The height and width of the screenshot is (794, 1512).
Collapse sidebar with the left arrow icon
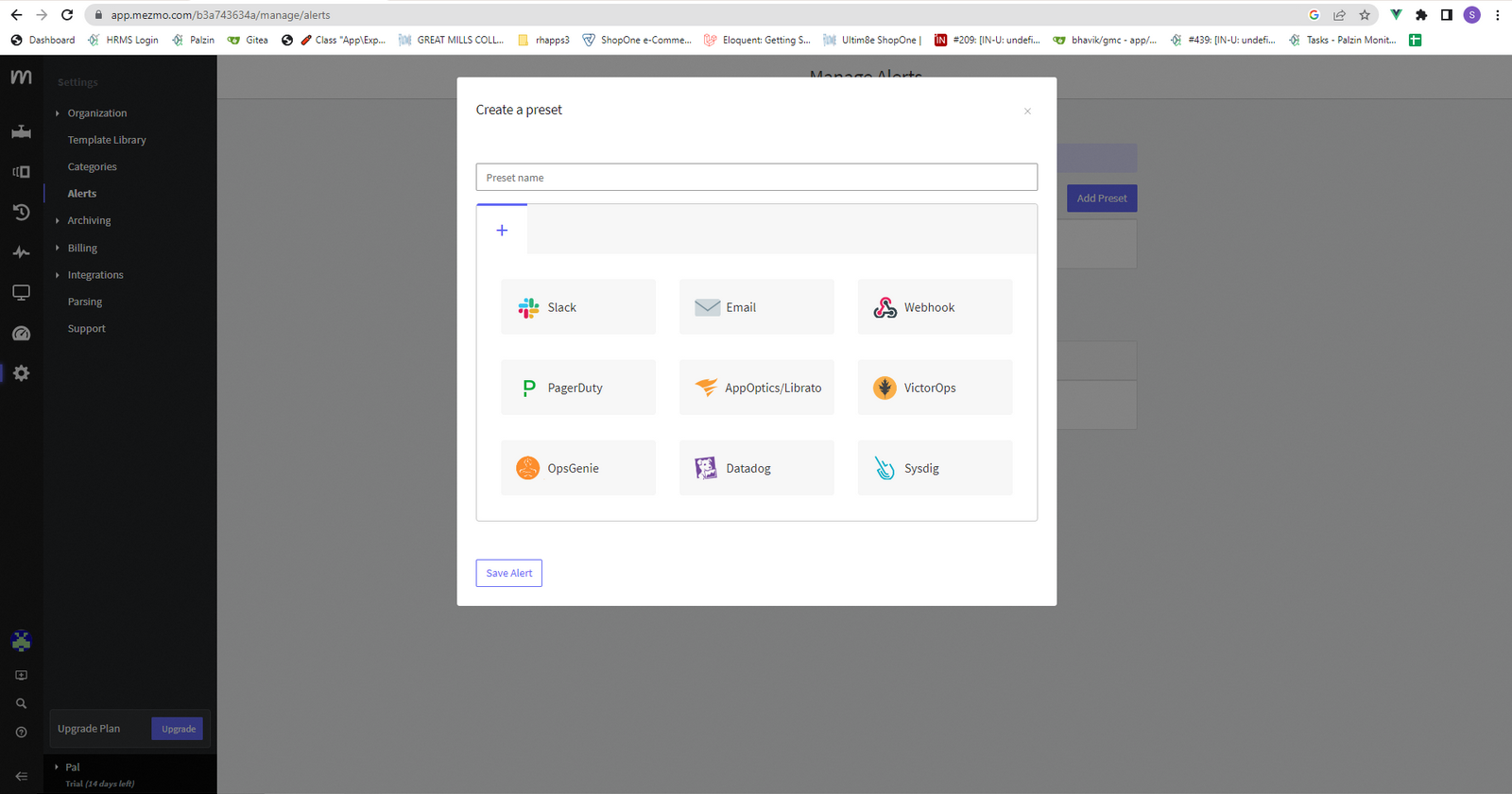[21, 776]
